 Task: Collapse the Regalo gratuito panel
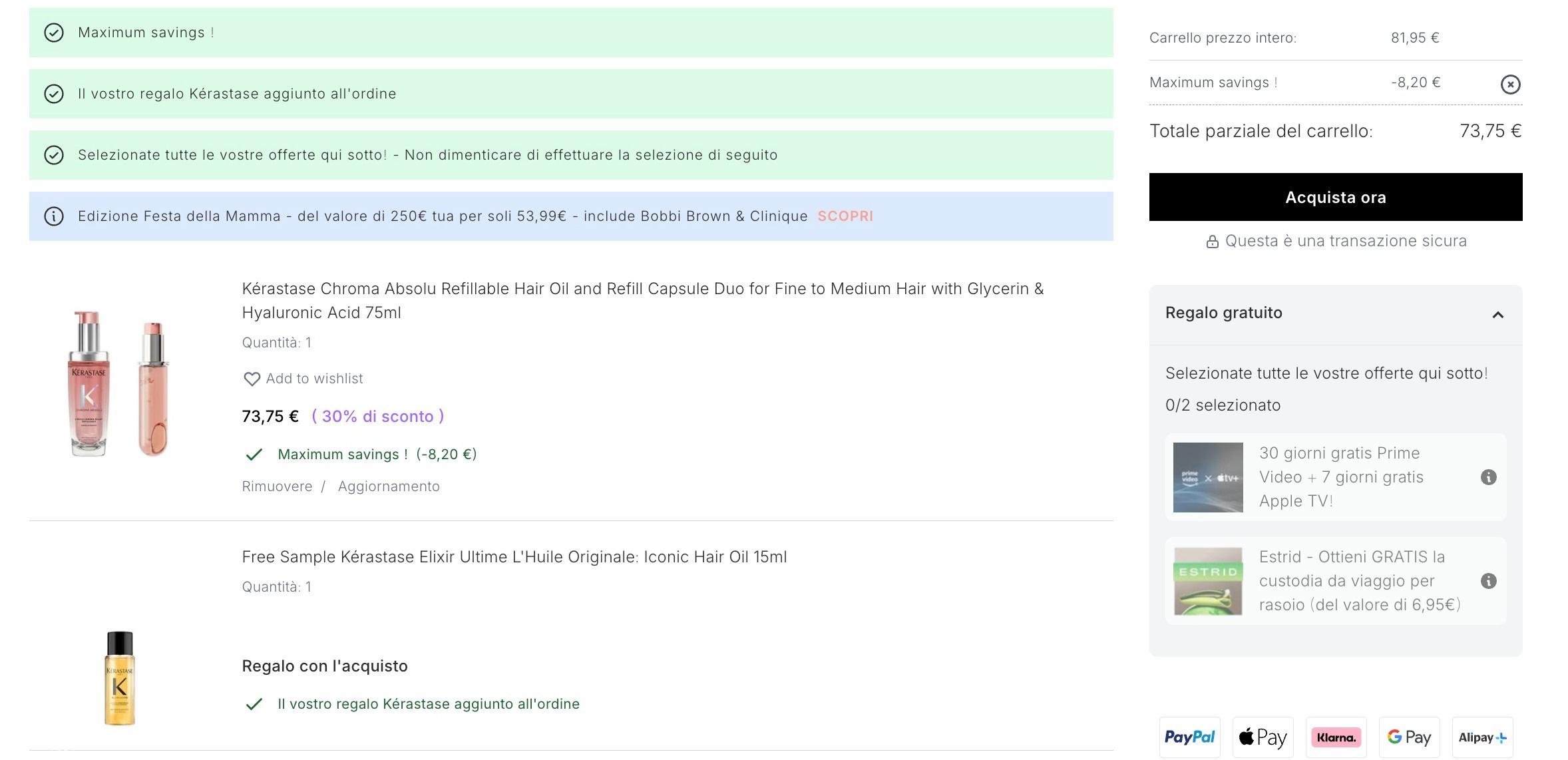tap(1497, 315)
